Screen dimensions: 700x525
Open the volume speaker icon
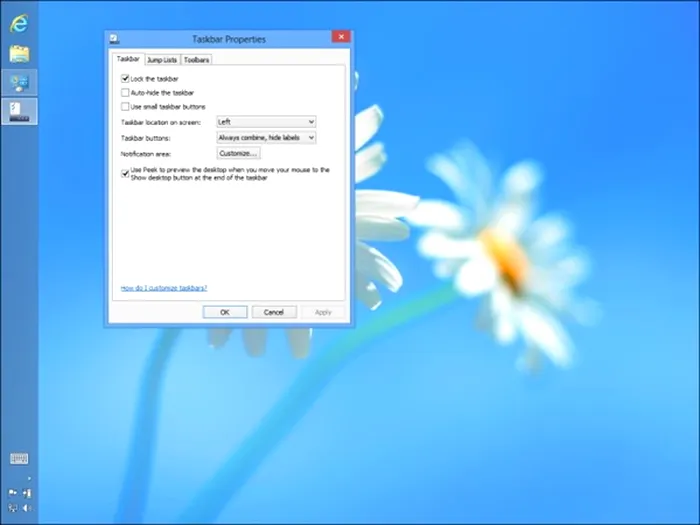click(27, 508)
